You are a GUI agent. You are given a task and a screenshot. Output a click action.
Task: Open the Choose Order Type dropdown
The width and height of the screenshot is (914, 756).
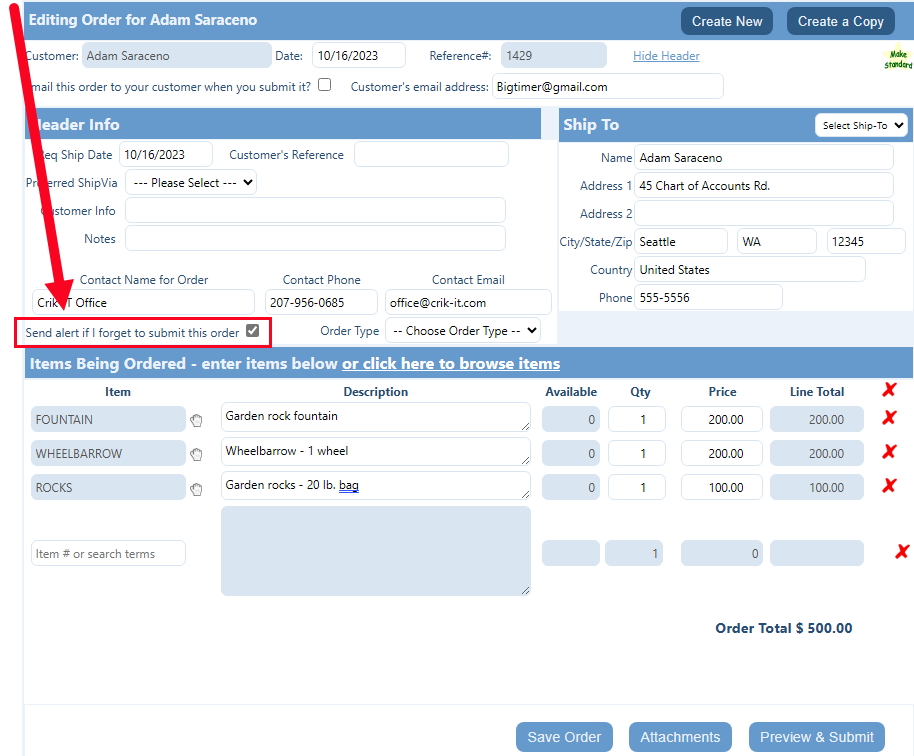[463, 331]
